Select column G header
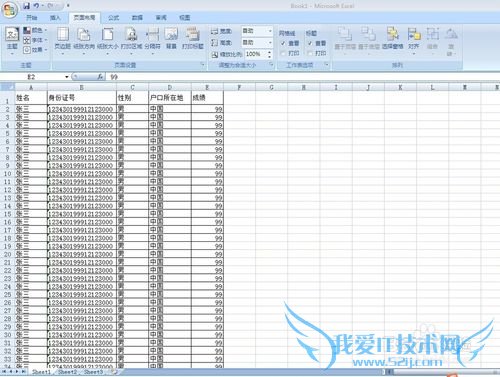The image size is (500, 377). (271, 87)
